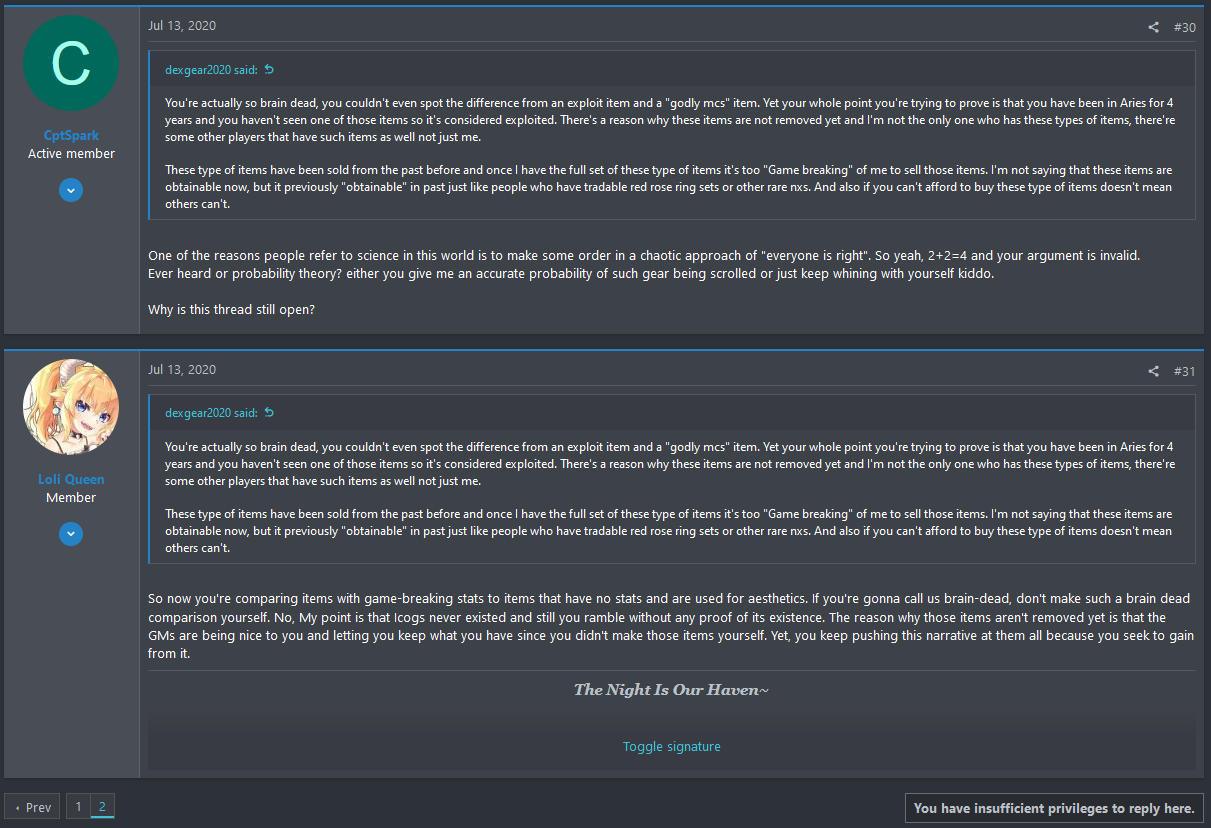Go to previous page with Prev button

tap(33, 807)
